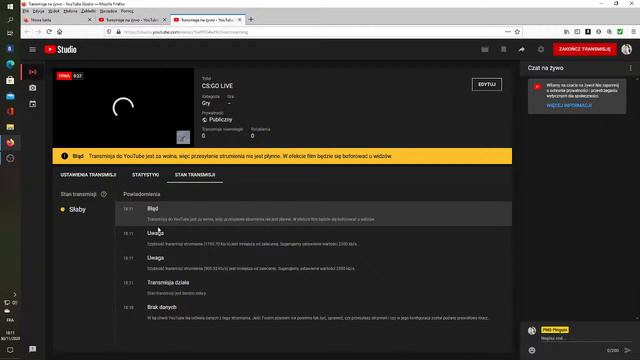Open Windows notification center icon

pos(10,350)
